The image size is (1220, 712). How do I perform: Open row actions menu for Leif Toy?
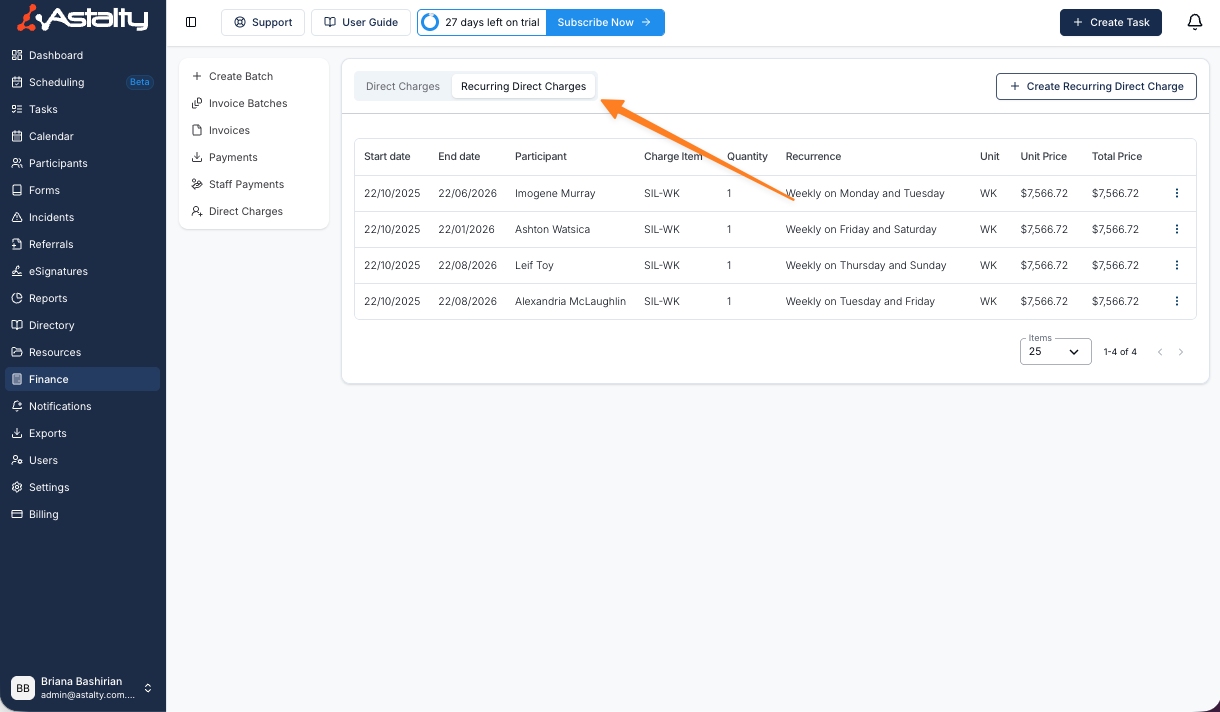pos(1176,266)
